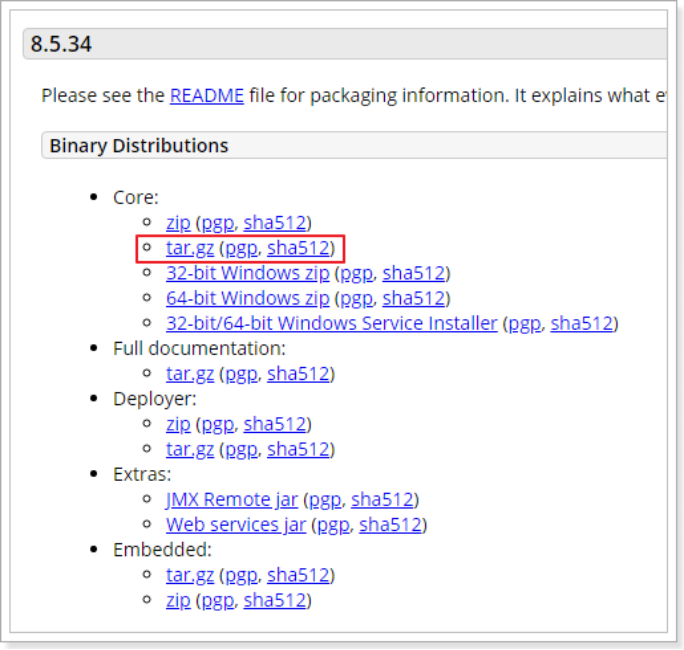Open sha512 for Web services jar
The image size is (684, 650).
(390, 525)
